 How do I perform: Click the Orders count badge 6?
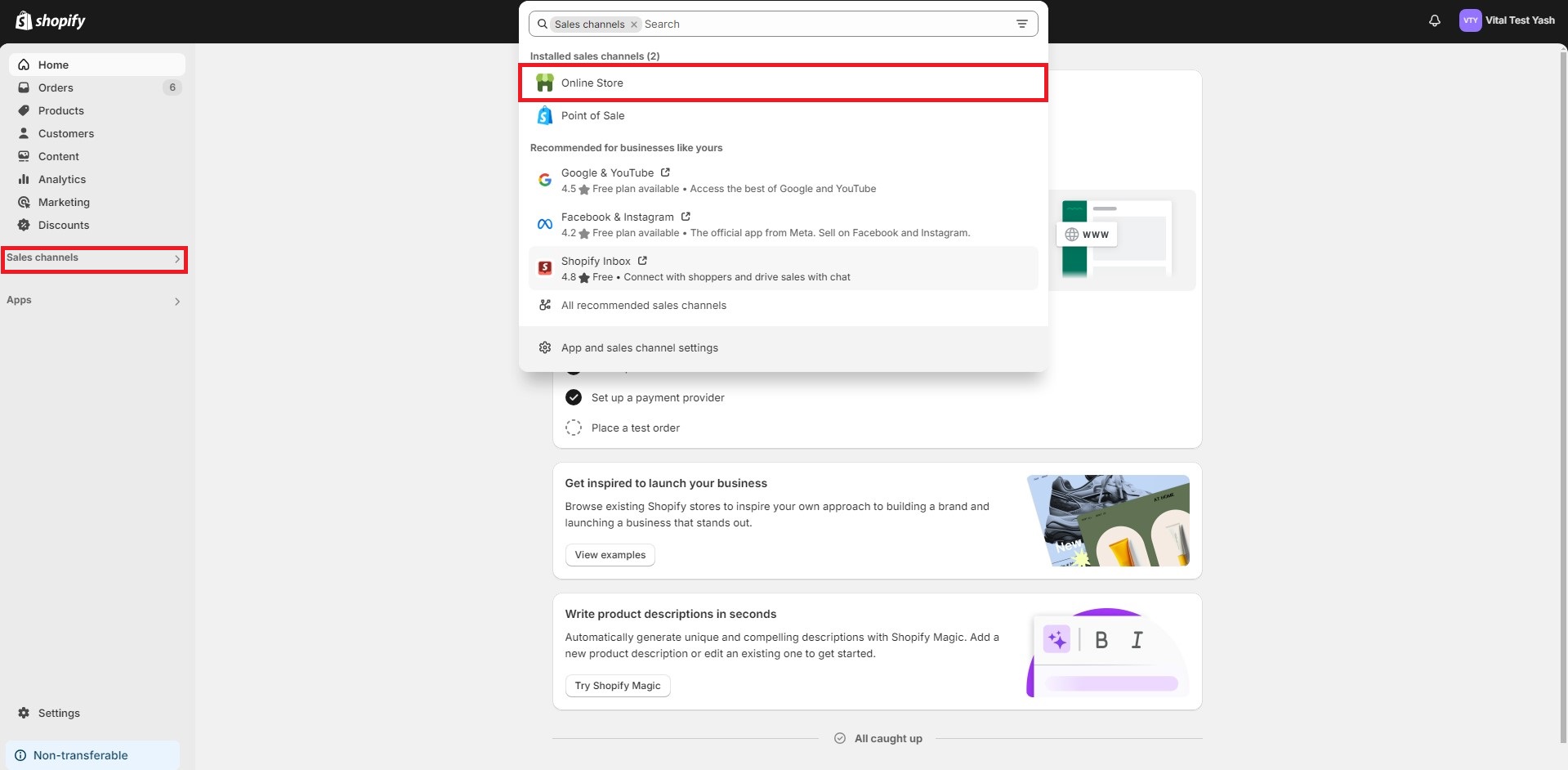coord(172,87)
